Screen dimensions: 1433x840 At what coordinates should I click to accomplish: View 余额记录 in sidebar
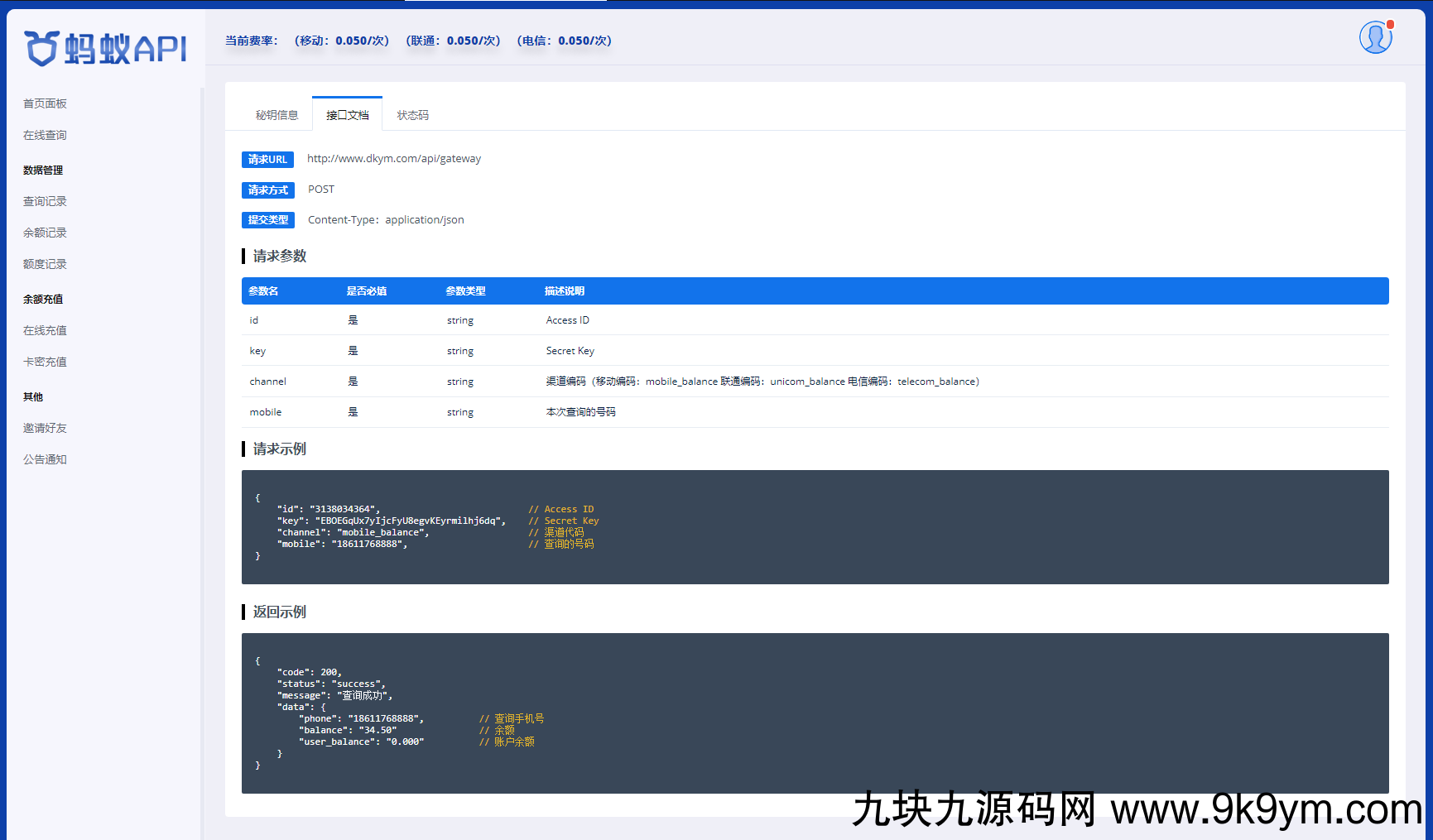tap(45, 233)
